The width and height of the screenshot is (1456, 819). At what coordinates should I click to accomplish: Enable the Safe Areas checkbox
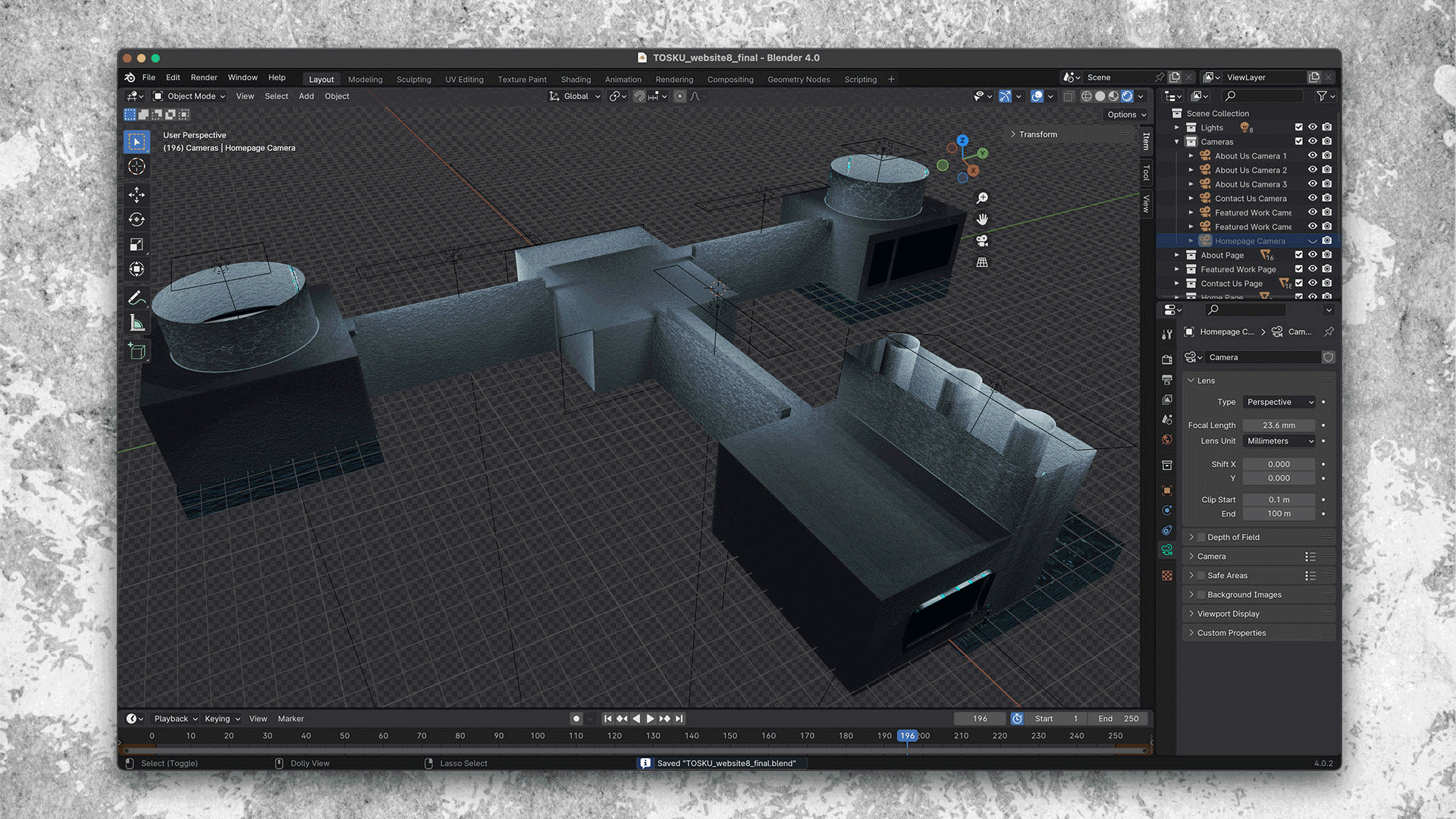point(1201,576)
